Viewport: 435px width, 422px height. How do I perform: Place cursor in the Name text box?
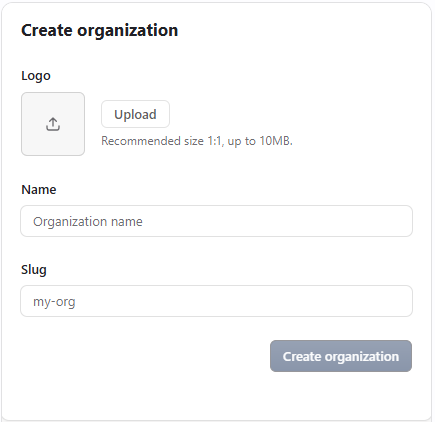click(x=217, y=221)
